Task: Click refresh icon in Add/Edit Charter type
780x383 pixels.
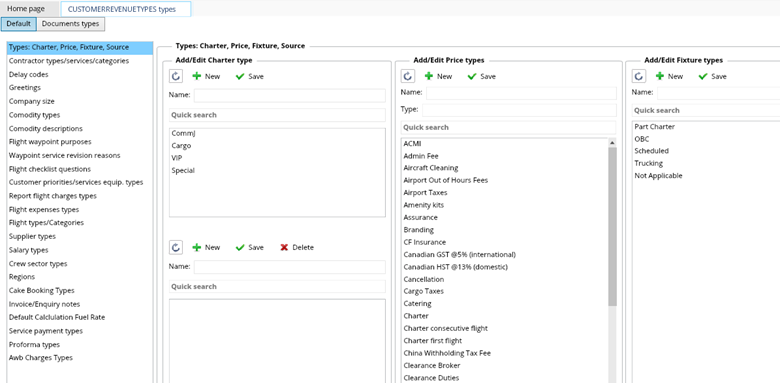Action: click(x=176, y=76)
